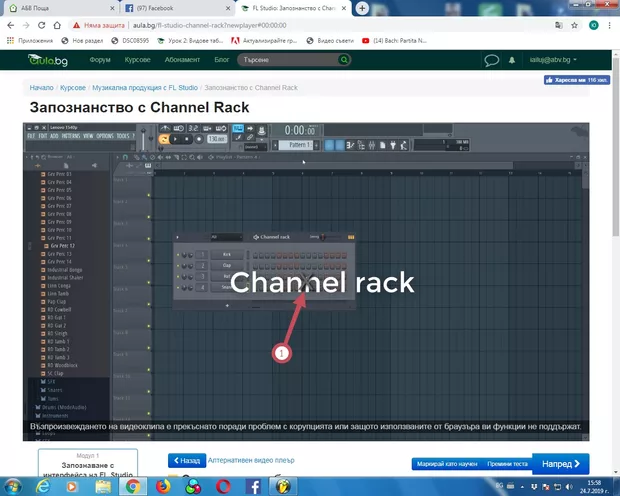Viewport: 620px width, 496px height.
Task: Click the Назад button
Action: (x=187, y=461)
